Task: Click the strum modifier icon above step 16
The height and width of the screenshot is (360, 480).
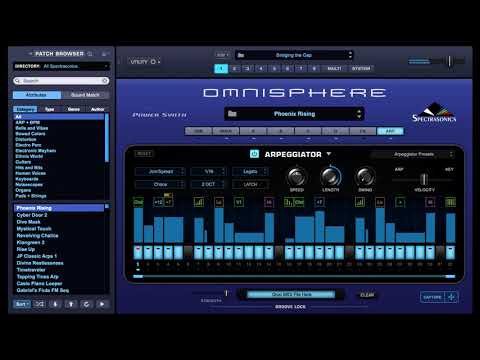Action: 288,202
